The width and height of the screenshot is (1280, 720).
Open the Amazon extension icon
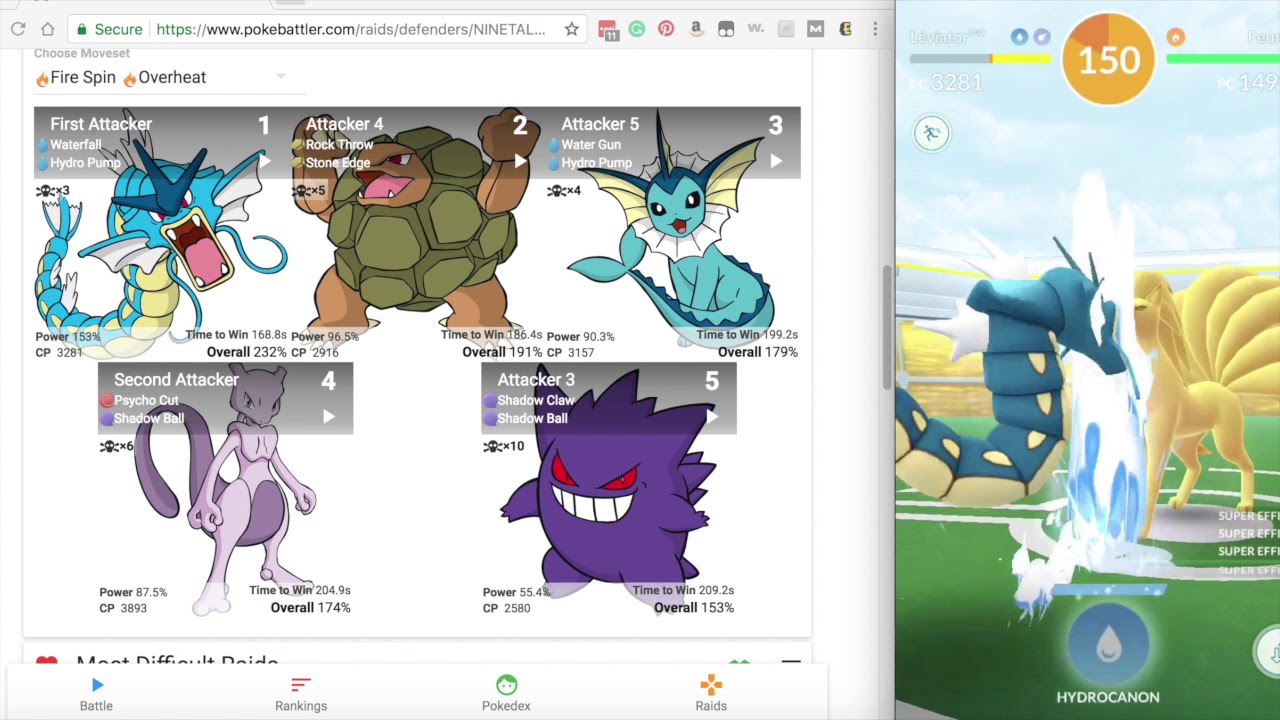[696, 29]
